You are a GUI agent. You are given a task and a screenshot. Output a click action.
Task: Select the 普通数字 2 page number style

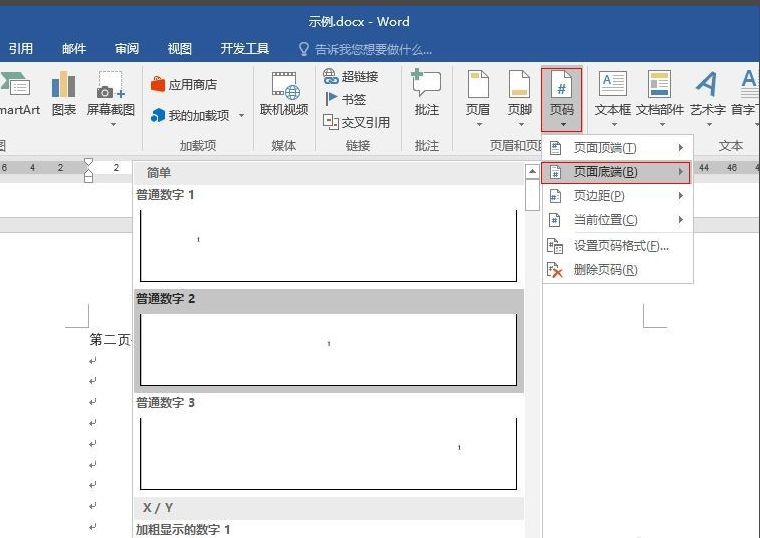coord(328,341)
